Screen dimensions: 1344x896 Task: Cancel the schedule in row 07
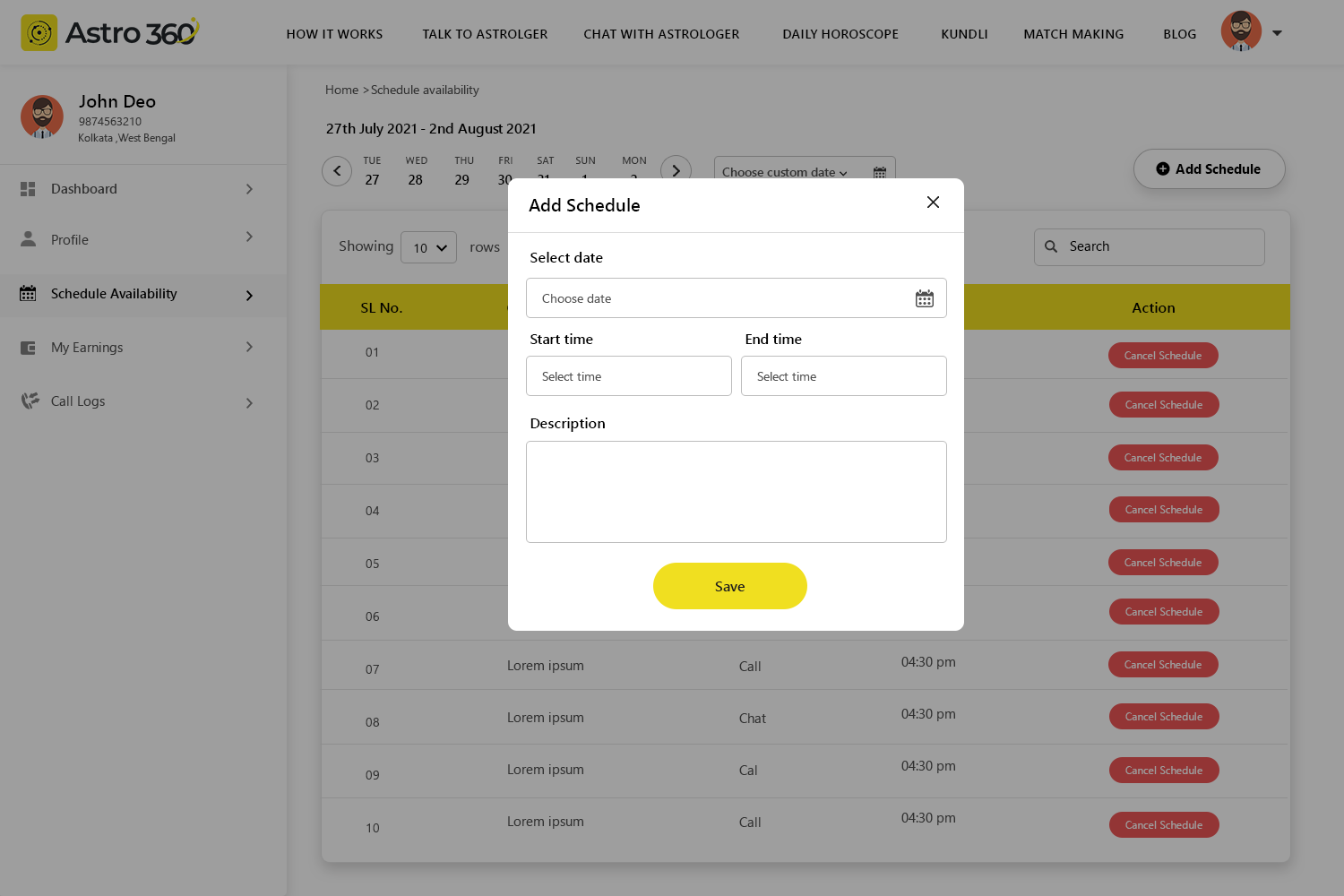click(1163, 665)
